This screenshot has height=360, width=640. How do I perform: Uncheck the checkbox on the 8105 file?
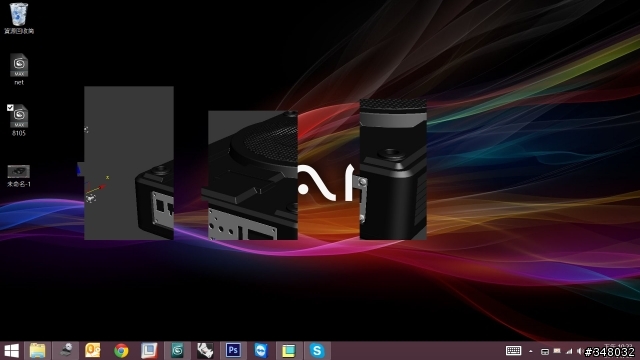10,108
